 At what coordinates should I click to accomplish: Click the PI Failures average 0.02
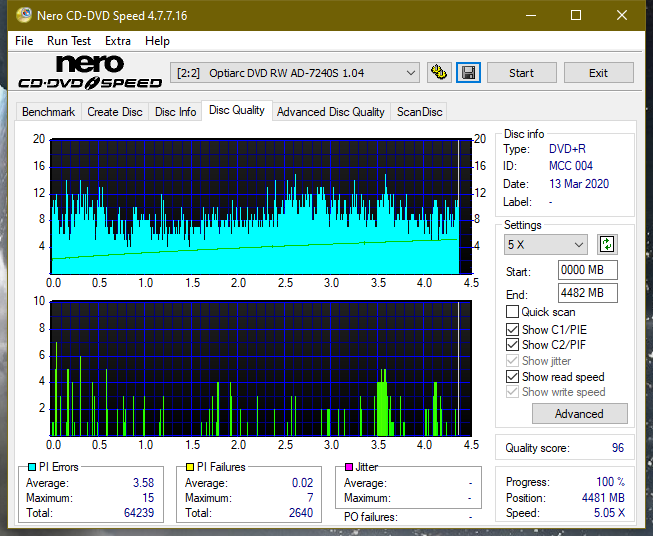click(302, 483)
